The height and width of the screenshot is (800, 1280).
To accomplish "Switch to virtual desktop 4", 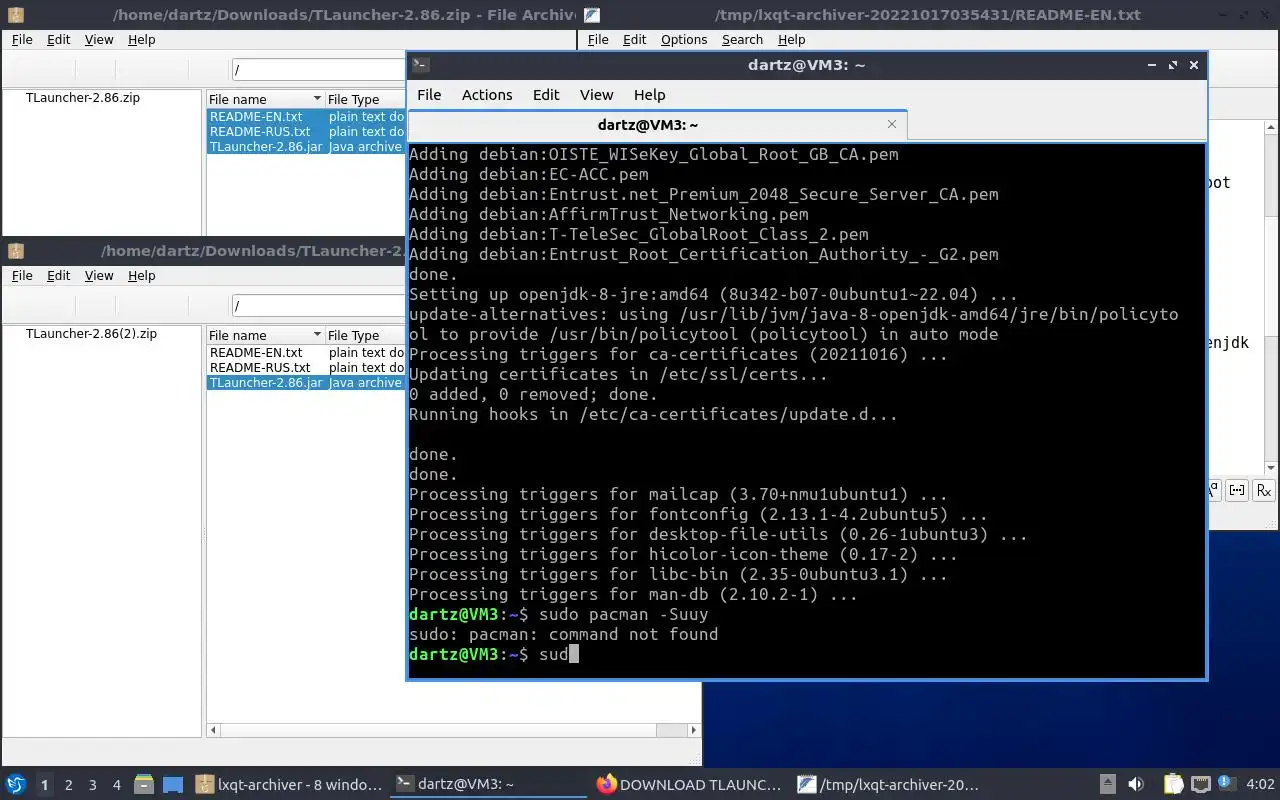I will 117,785.
